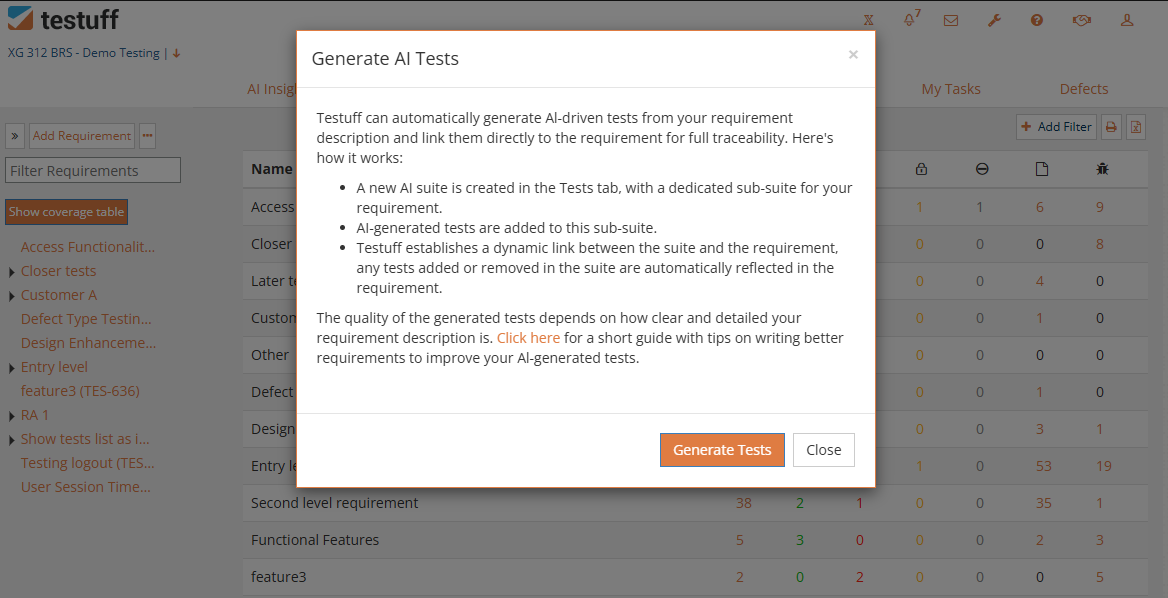Click Show coverage table button

coord(66,211)
